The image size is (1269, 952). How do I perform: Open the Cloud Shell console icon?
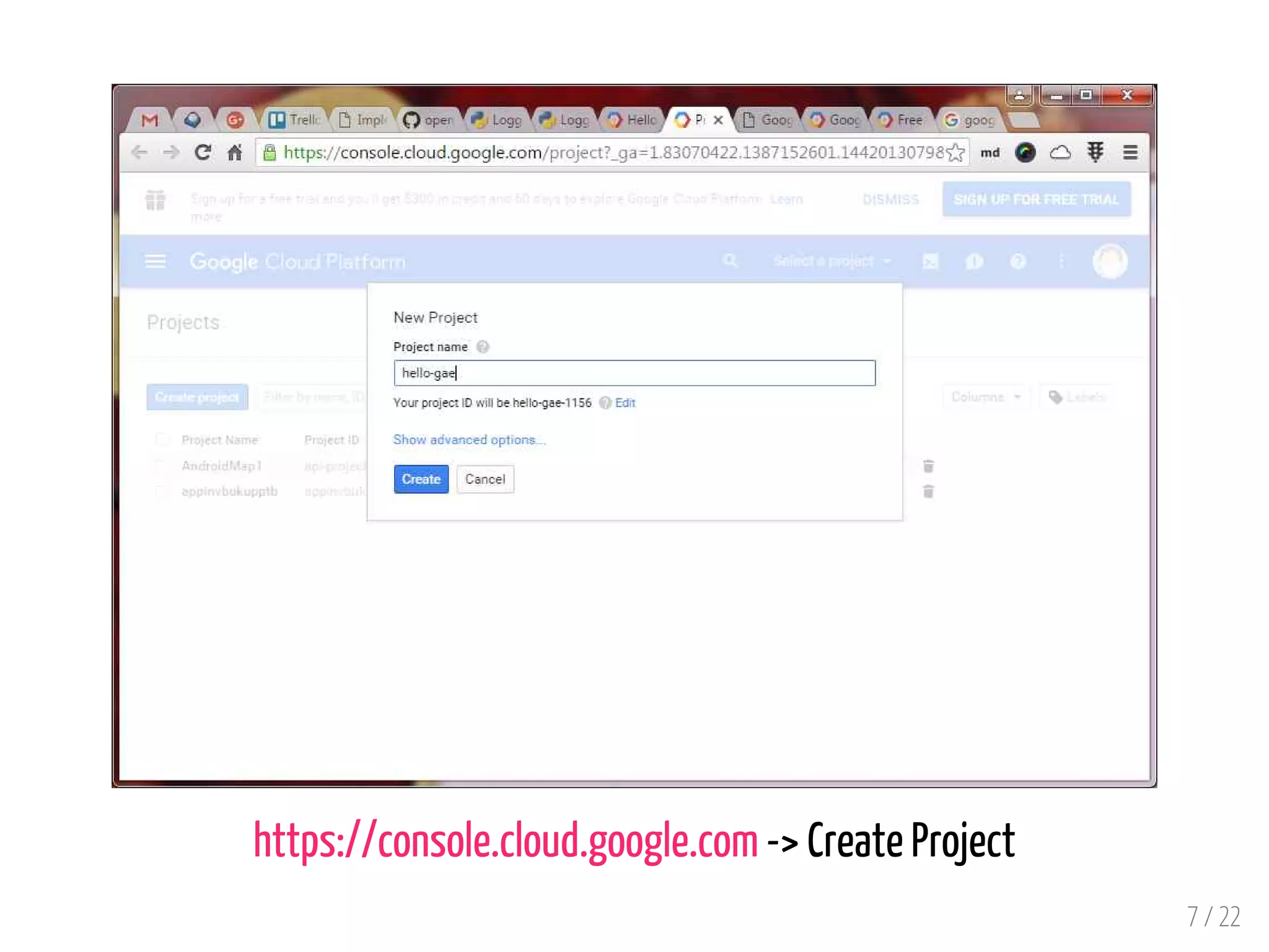[x=930, y=261]
